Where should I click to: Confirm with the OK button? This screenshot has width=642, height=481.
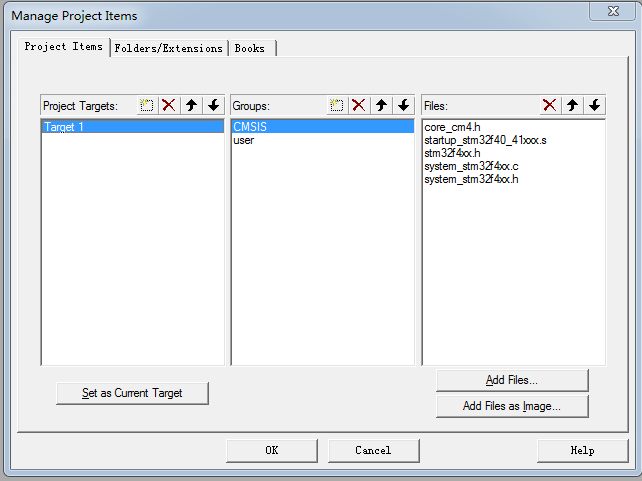[271, 451]
